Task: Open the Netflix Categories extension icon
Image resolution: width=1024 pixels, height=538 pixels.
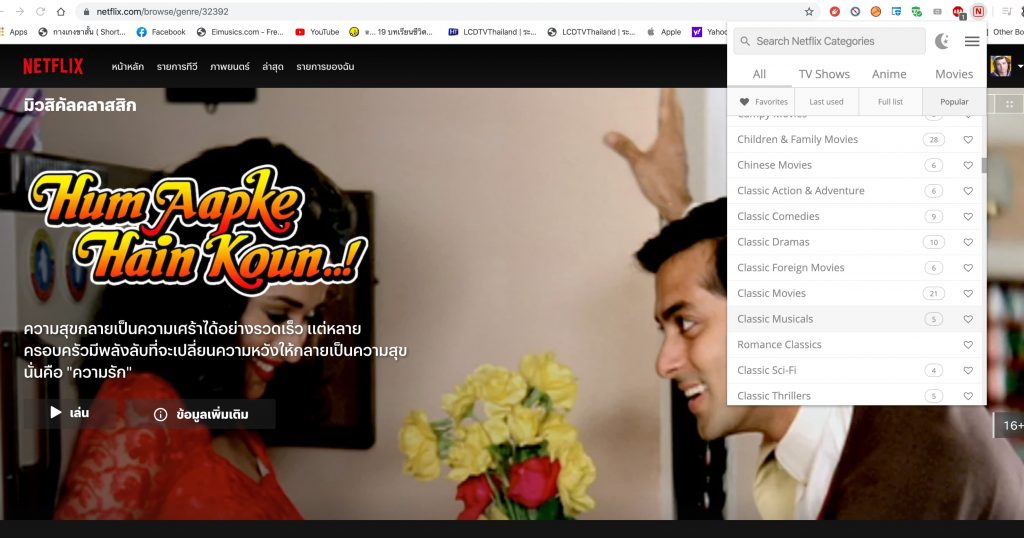Action: pyautogui.click(x=978, y=12)
